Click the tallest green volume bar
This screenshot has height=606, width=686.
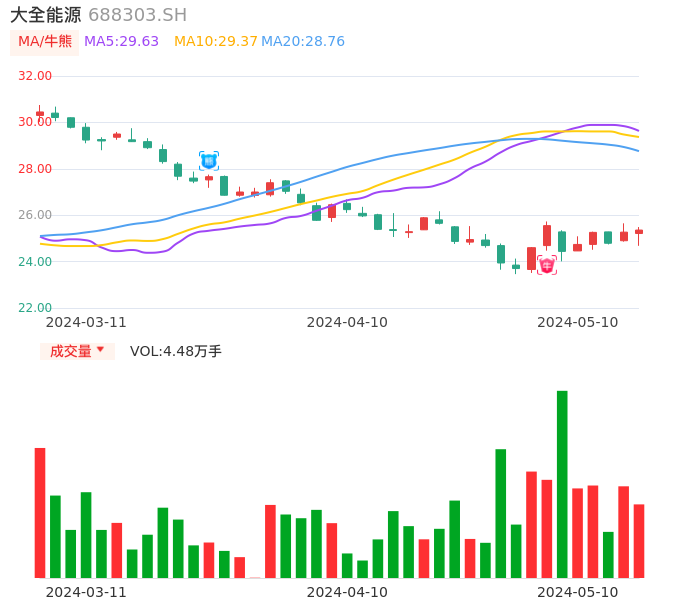click(562, 484)
